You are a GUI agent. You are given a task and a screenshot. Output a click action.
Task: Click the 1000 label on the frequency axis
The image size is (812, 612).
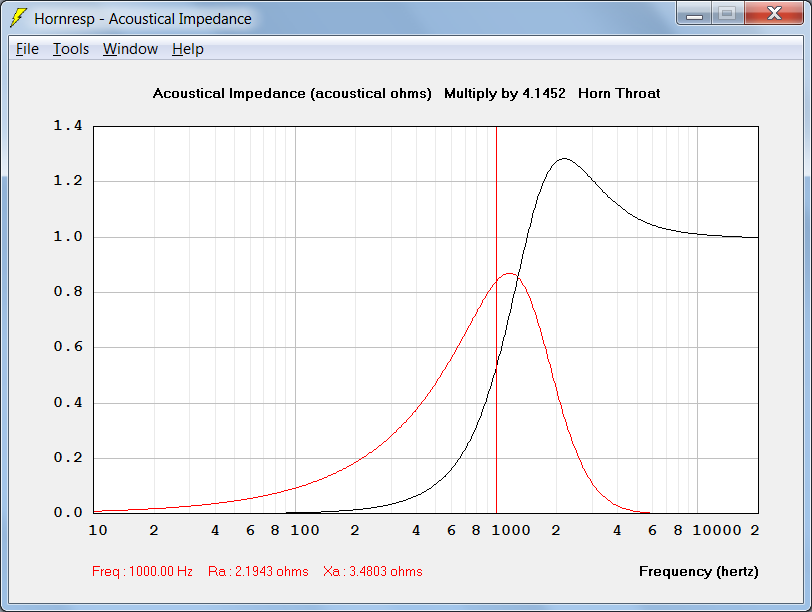pyautogui.click(x=511, y=530)
